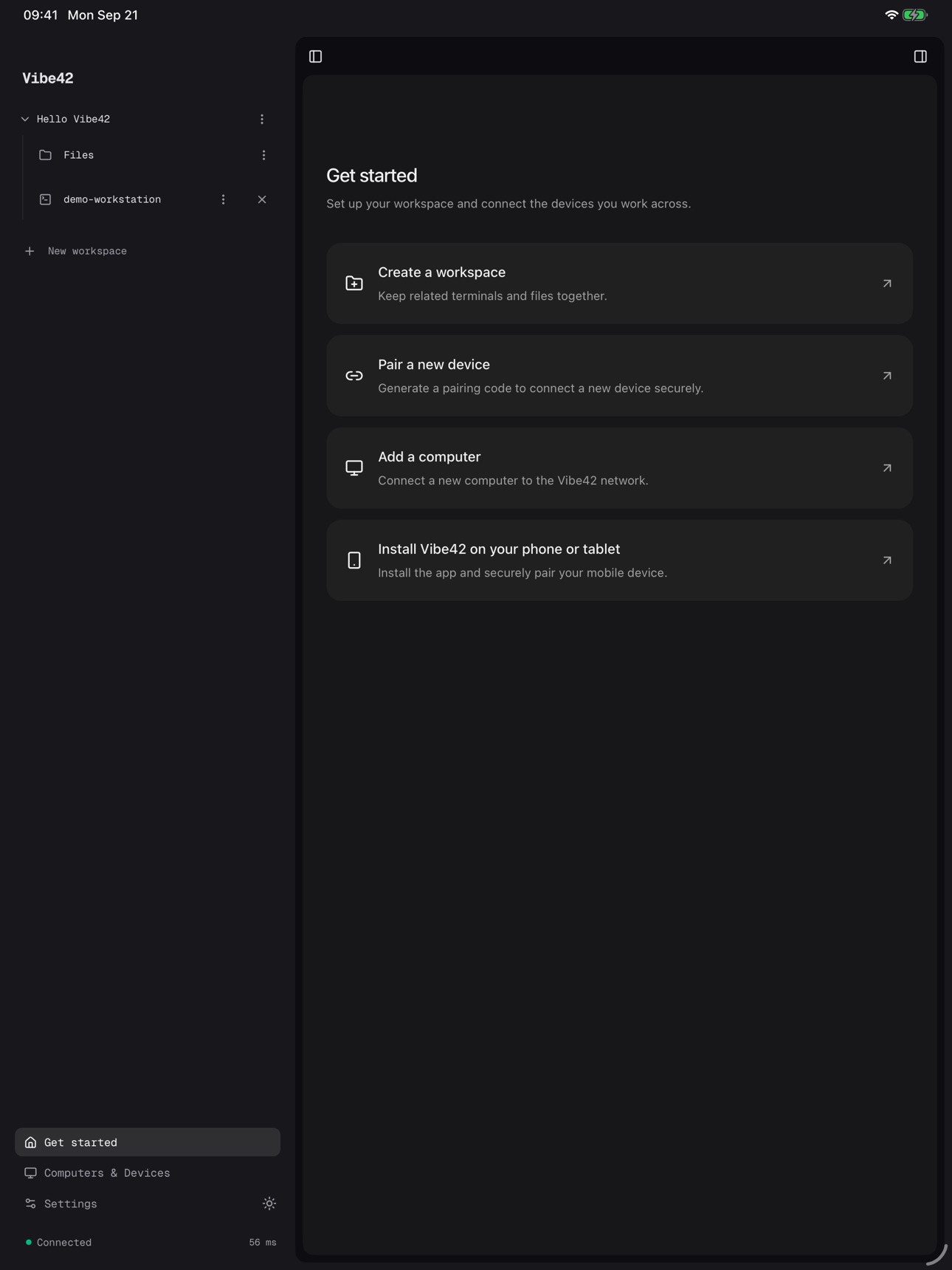Toggle light/dark theme sun icon
This screenshot has width=952, height=1270.
tap(269, 1204)
